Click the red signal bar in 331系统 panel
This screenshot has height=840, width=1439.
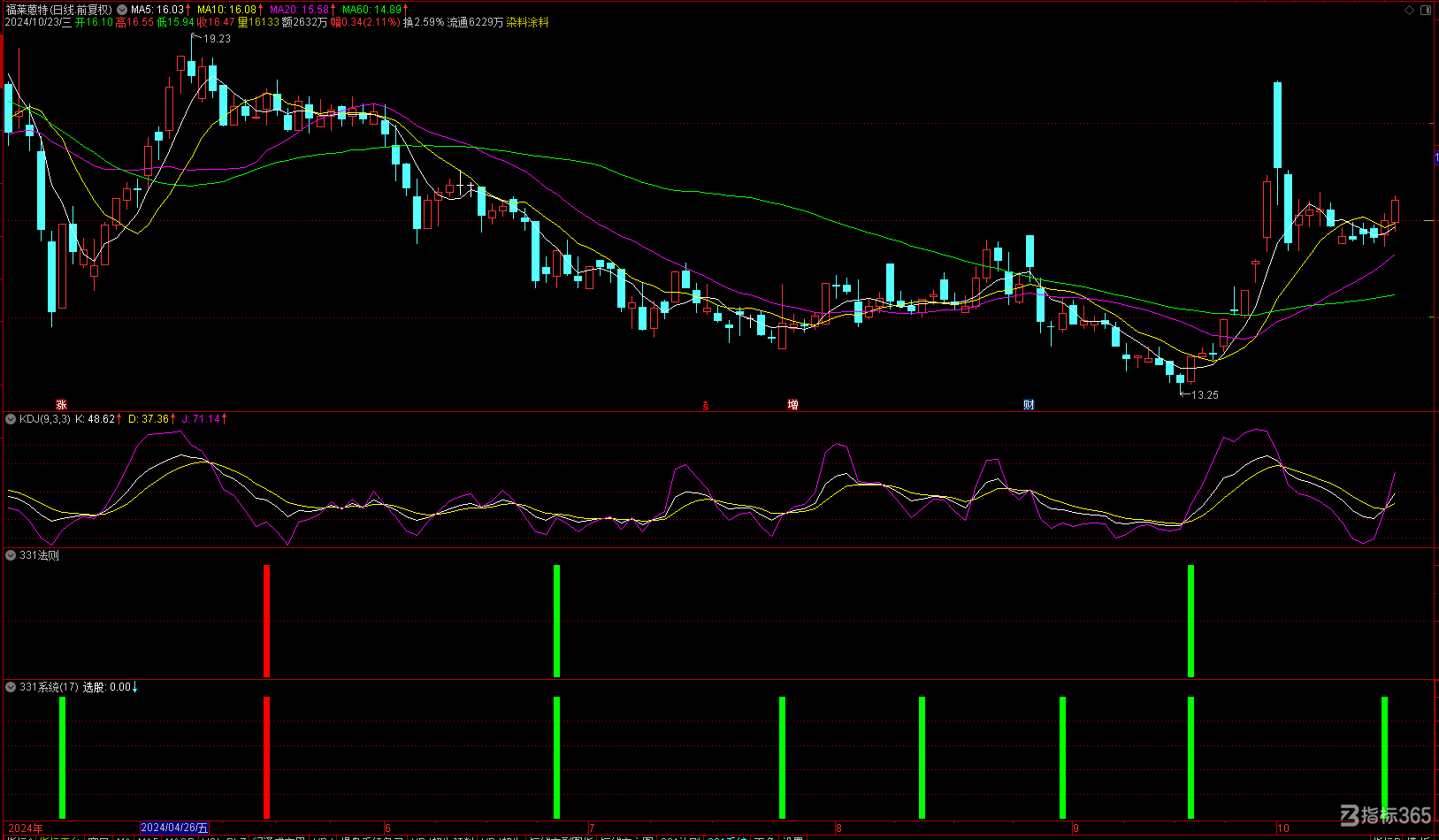[x=266, y=757]
